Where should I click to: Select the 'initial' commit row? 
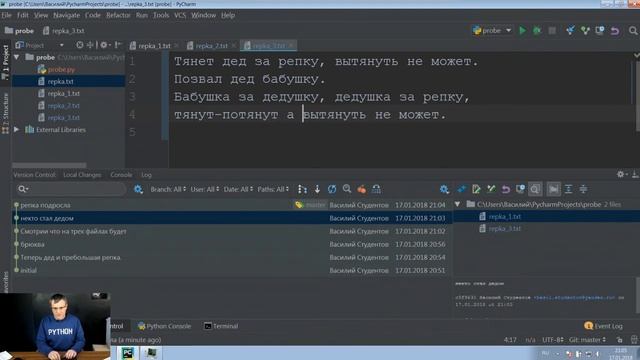click(232, 271)
